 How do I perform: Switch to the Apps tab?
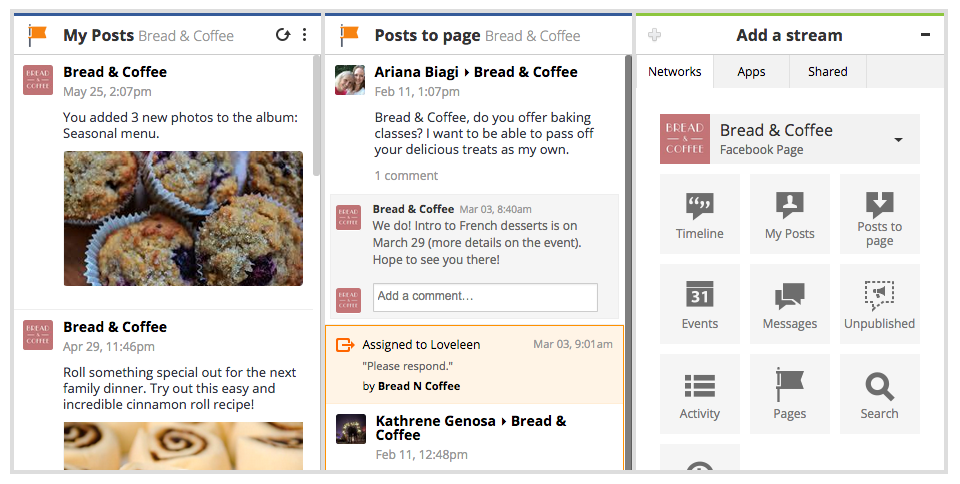(x=751, y=72)
